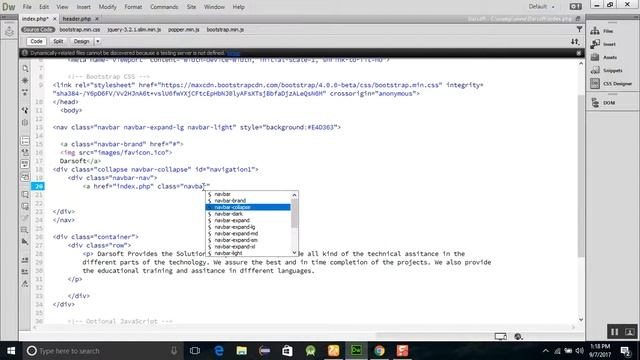Choose navbar-collapse from the autocomplete list
The width and height of the screenshot is (640, 360).
point(248,207)
